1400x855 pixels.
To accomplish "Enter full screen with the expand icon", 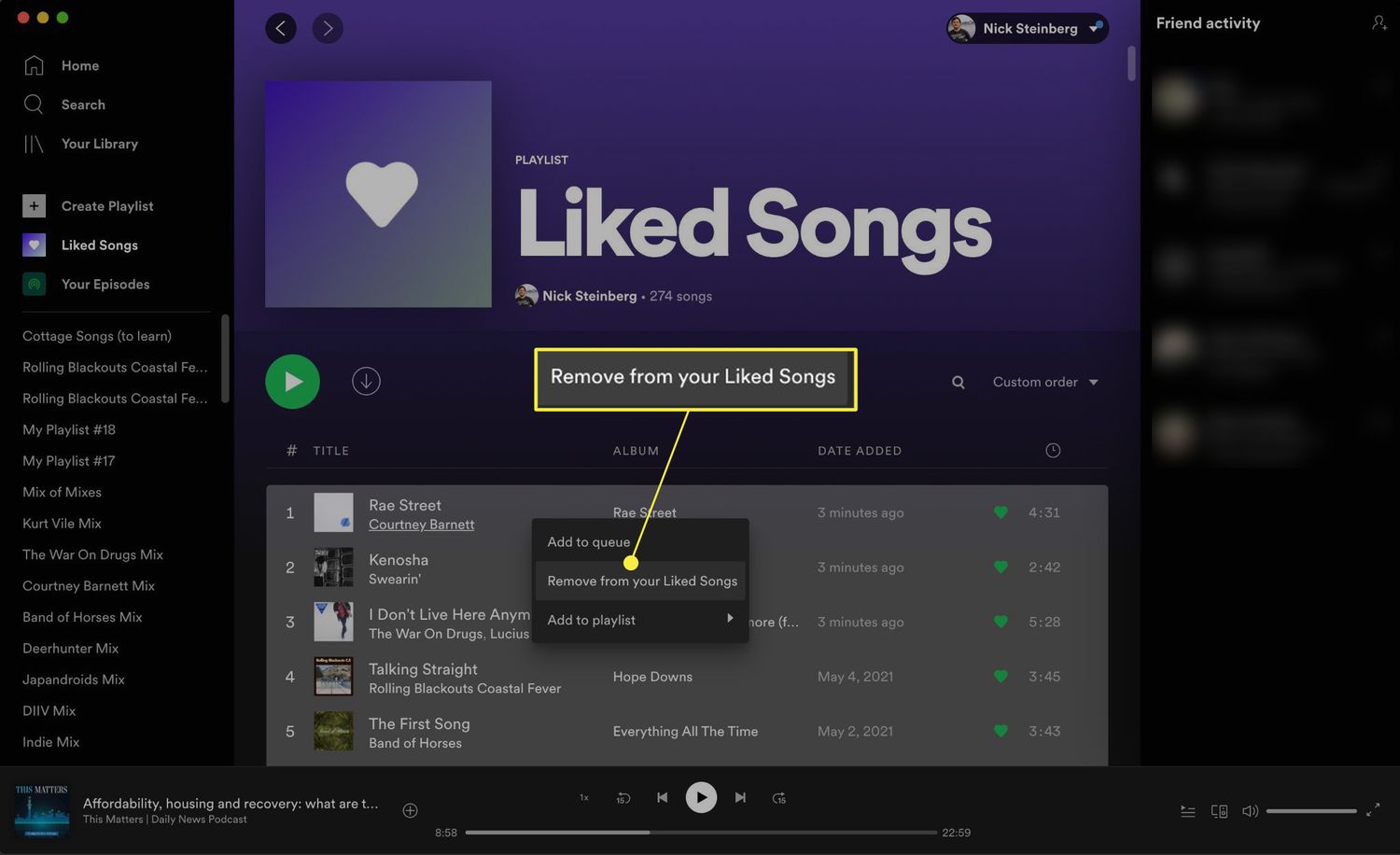I will [x=1372, y=811].
